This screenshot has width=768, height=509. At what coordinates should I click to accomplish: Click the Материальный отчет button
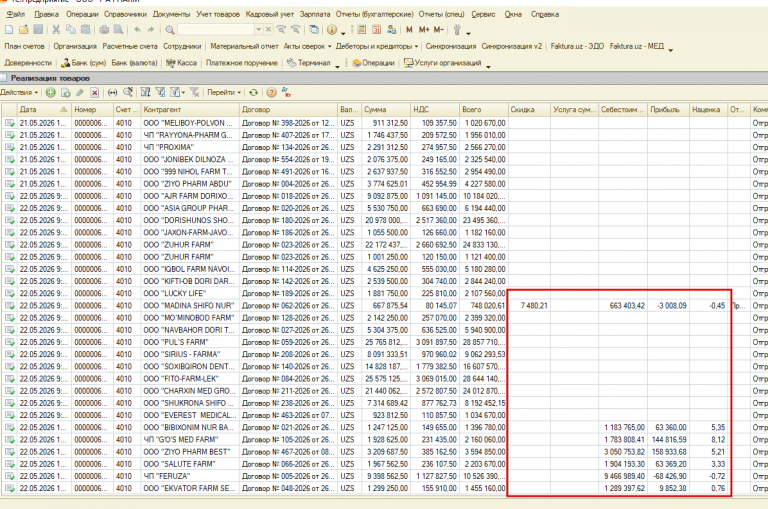pyautogui.click(x=244, y=47)
